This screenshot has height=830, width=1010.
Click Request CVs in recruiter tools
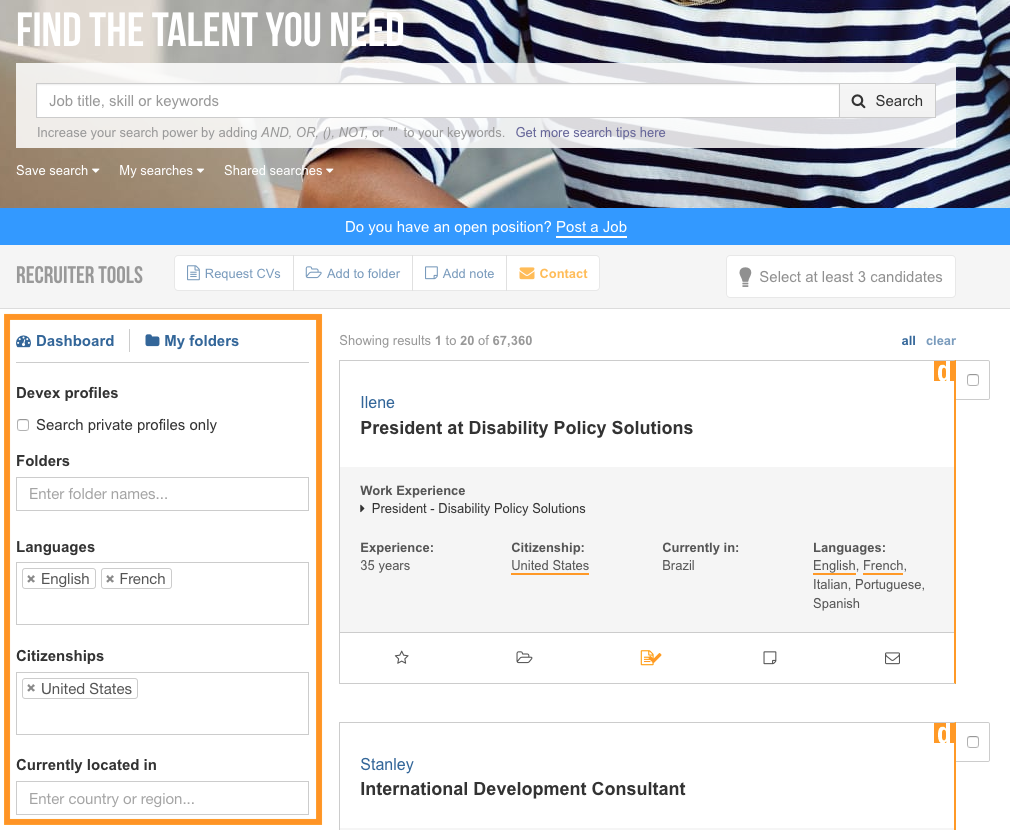(x=234, y=274)
